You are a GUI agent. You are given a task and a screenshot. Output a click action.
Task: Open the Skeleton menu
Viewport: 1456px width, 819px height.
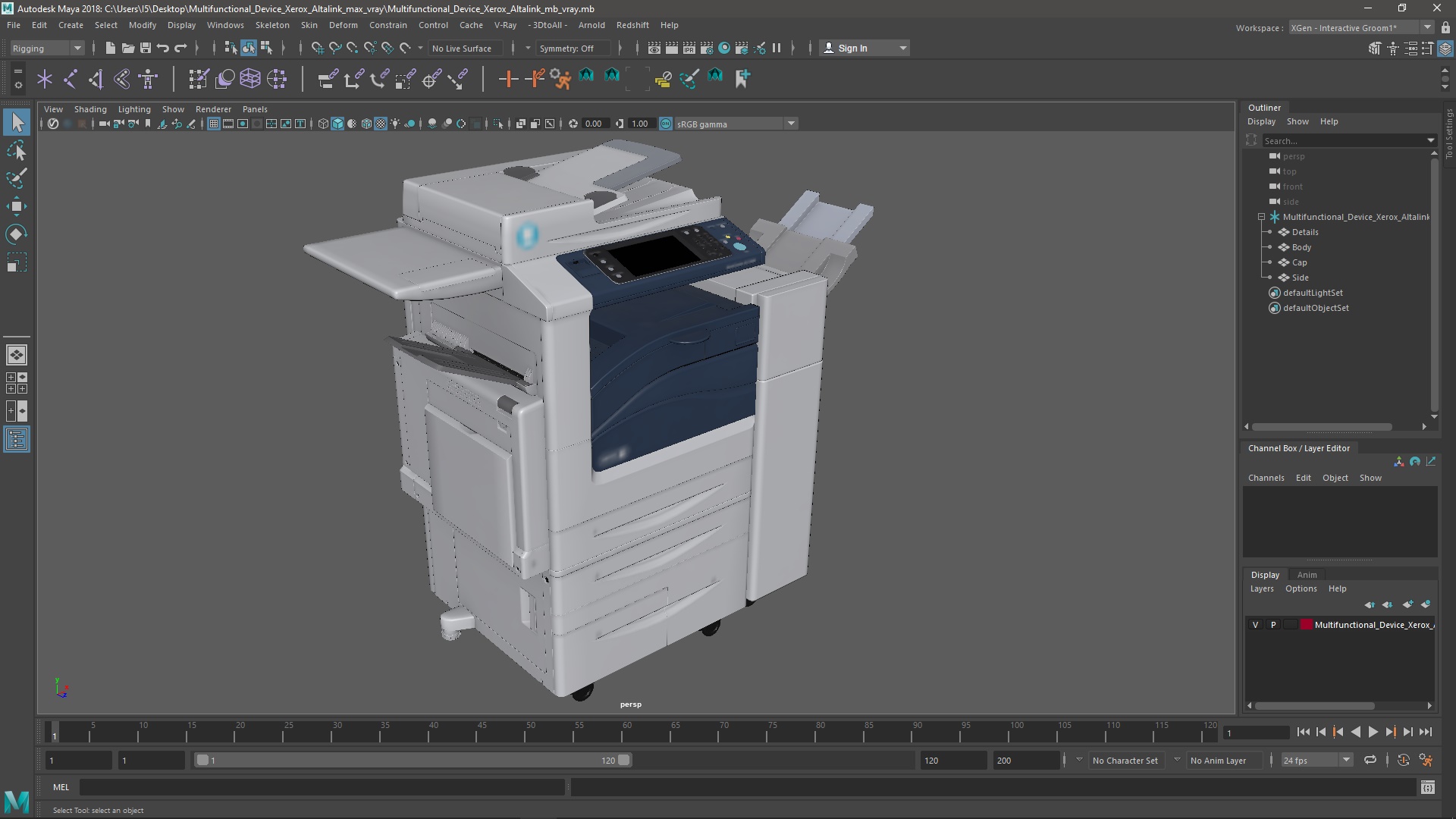tap(271, 25)
